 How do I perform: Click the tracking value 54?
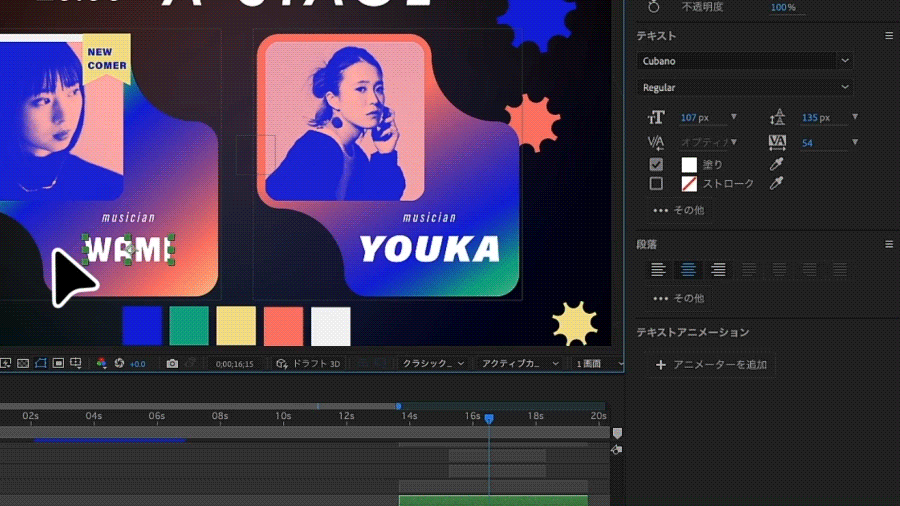tap(807, 143)
